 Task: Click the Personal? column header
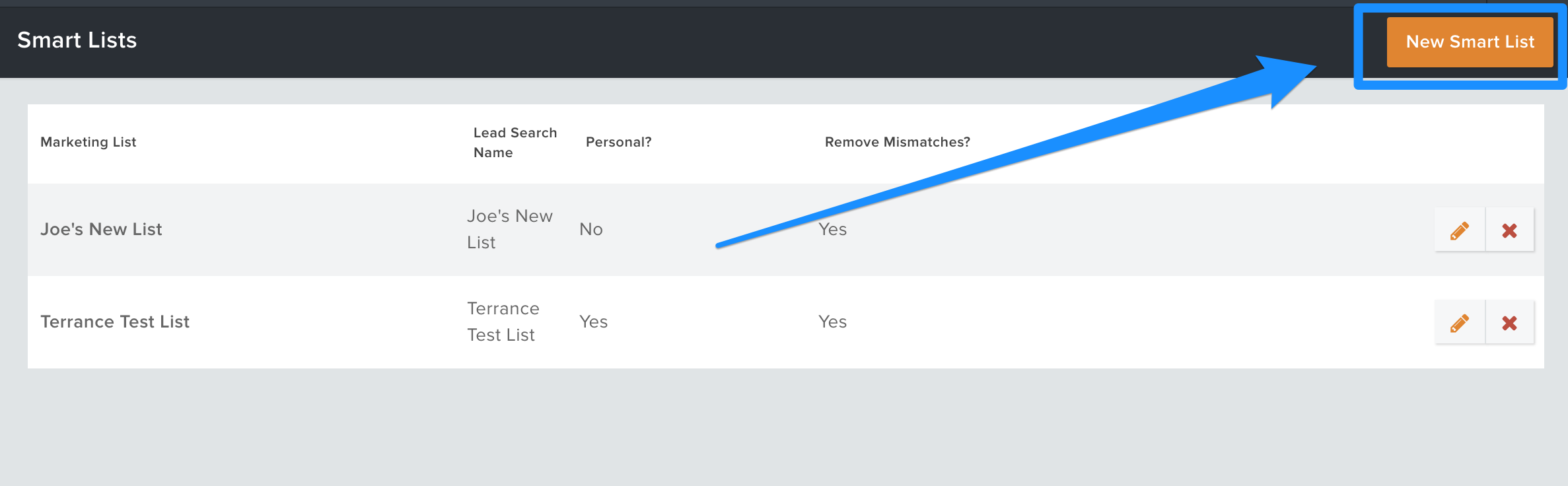click(x=619, y=142)
